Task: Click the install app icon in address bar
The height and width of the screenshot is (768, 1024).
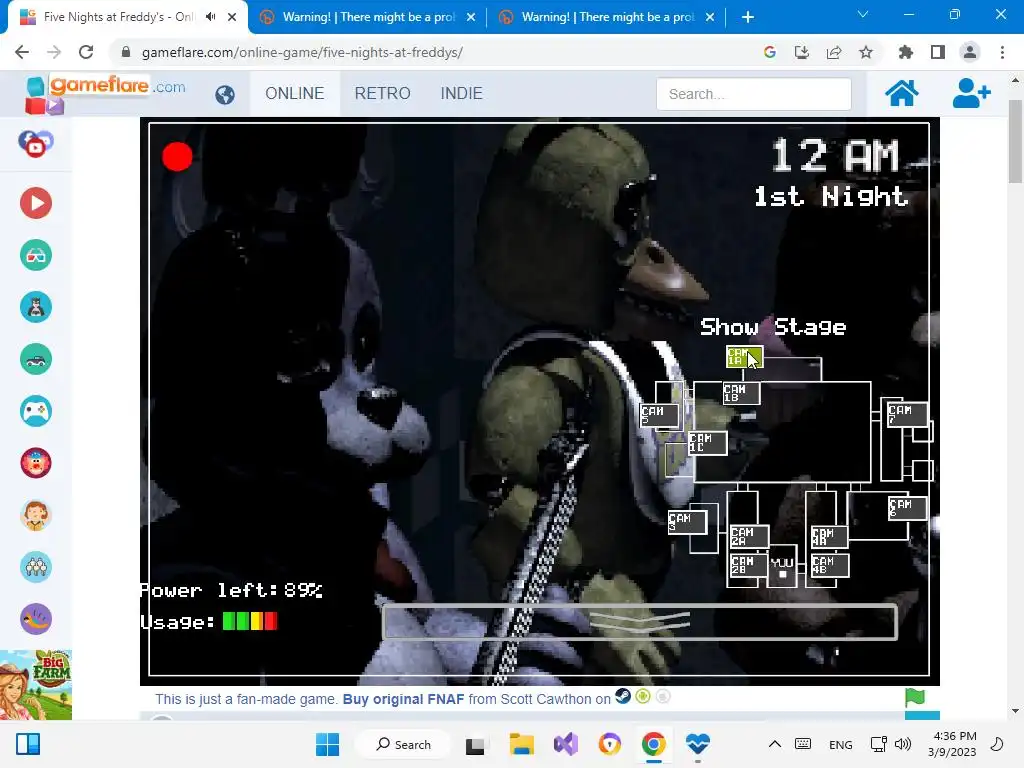Action: tap(802, 52)
